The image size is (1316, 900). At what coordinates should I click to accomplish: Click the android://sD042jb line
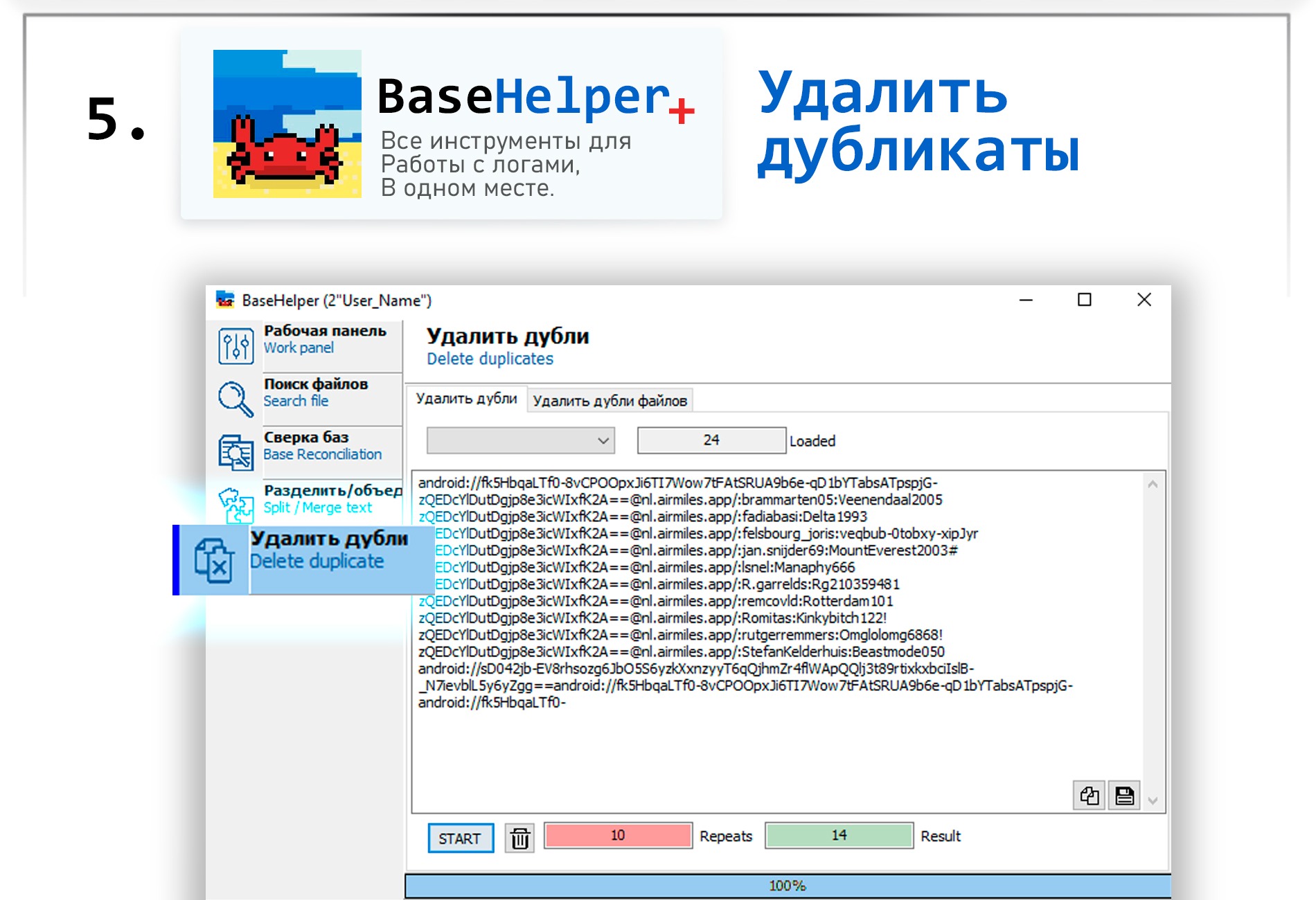(x=696, y=669)
